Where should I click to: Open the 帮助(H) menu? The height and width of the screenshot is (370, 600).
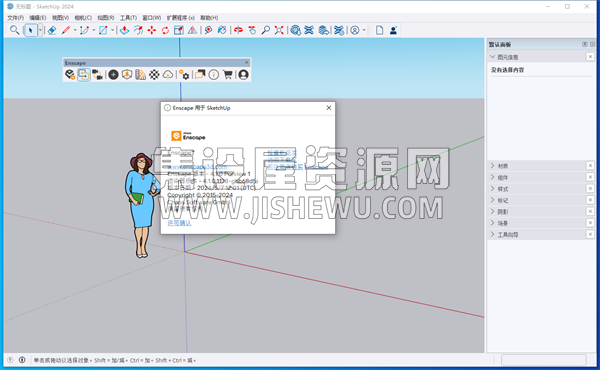tap(209, 18)
